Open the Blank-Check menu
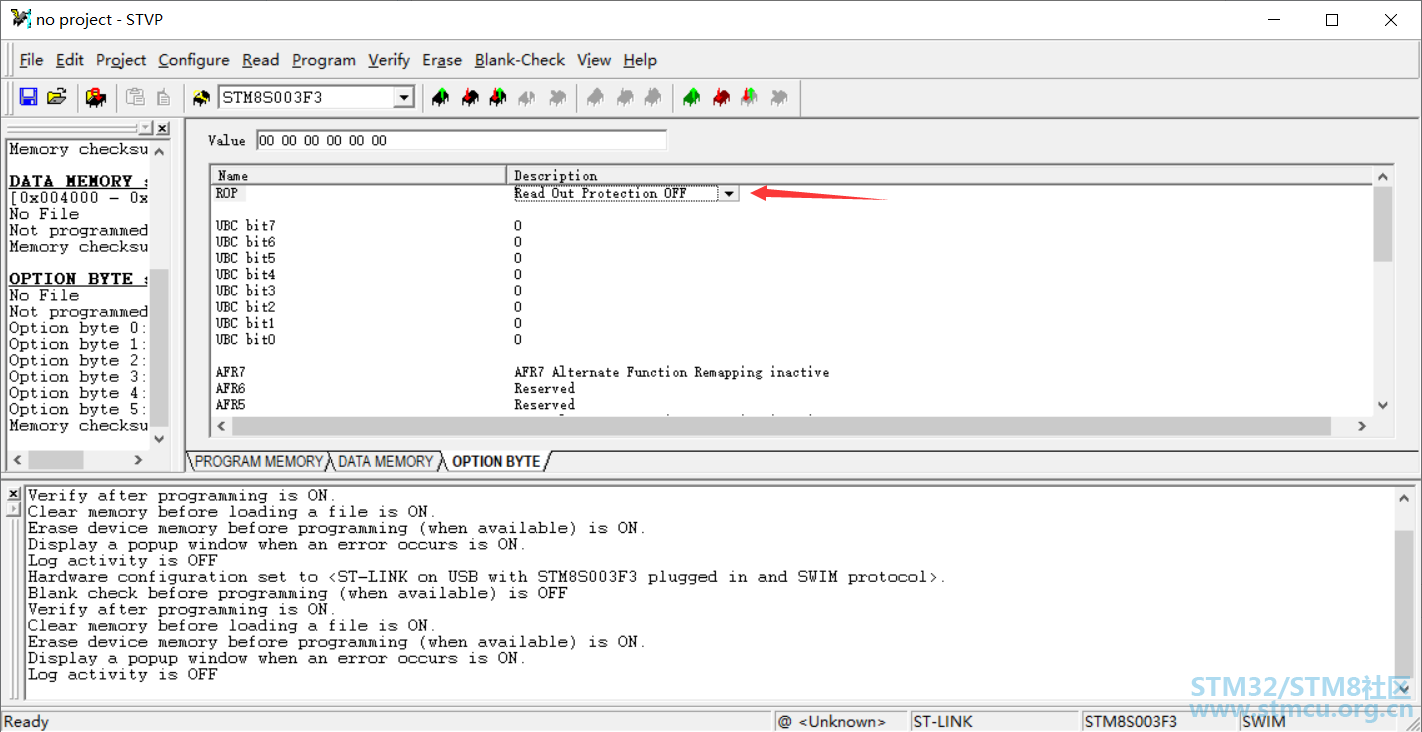1422x732 pixels. tap(520, 60)
